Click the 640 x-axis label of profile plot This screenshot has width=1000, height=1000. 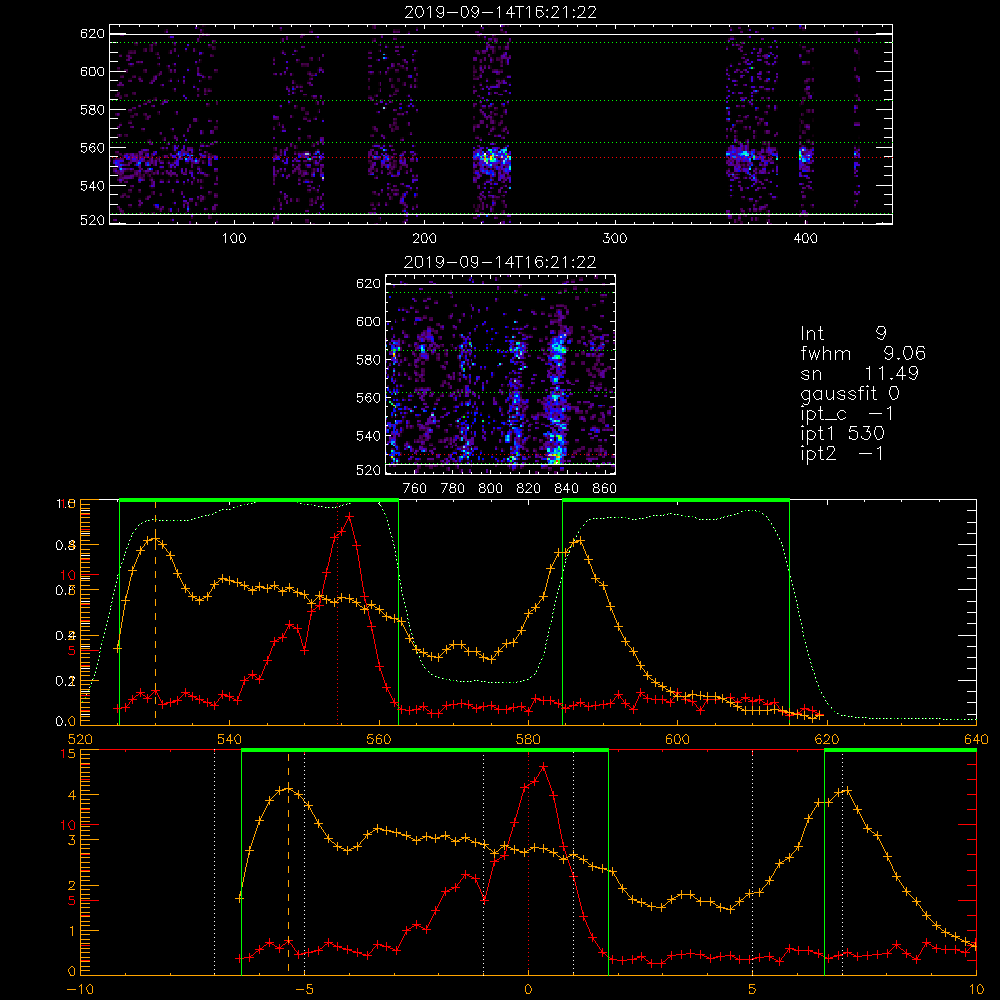point(976,740)
